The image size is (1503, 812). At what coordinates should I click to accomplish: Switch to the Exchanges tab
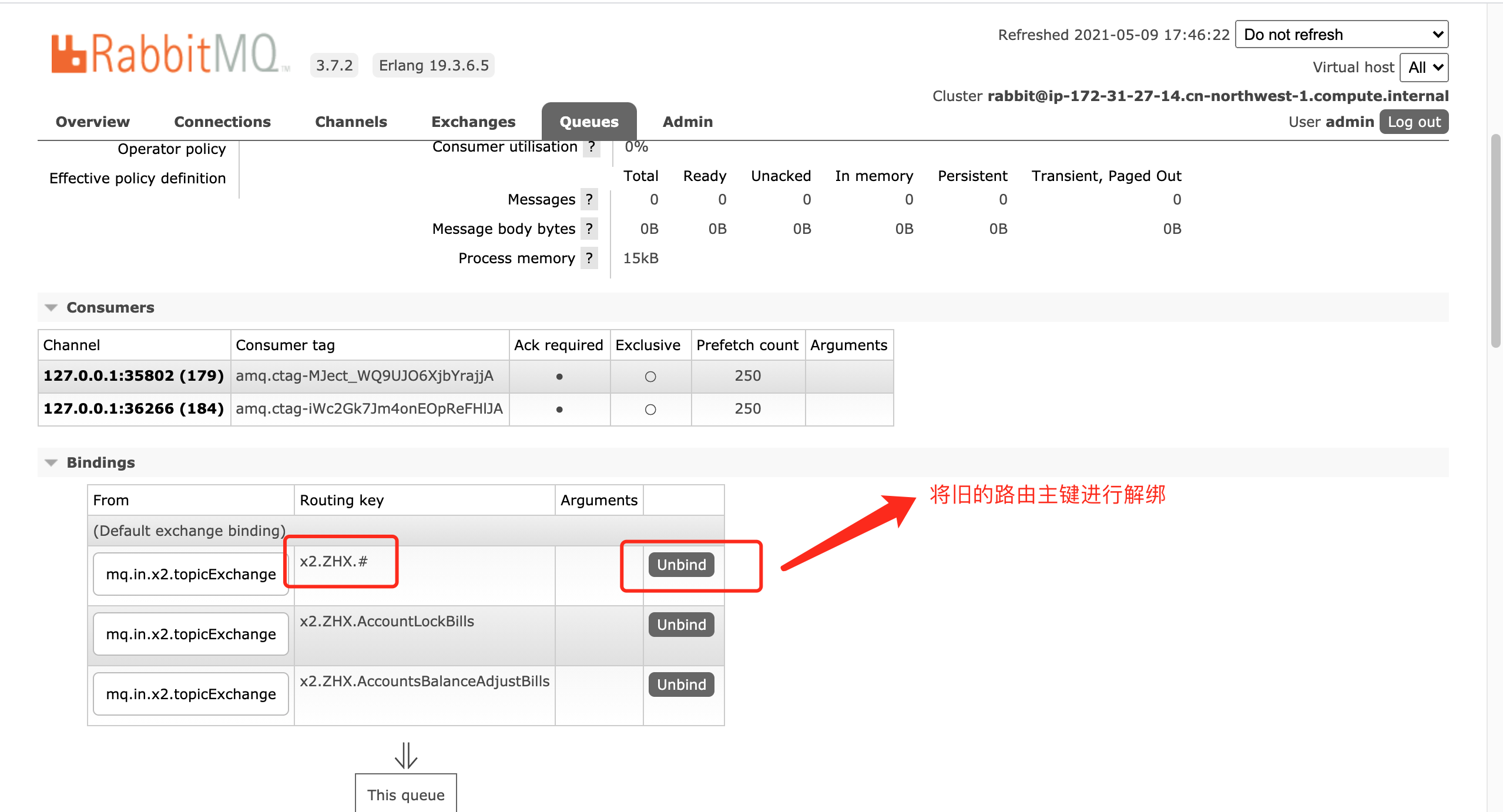point(474,122)
